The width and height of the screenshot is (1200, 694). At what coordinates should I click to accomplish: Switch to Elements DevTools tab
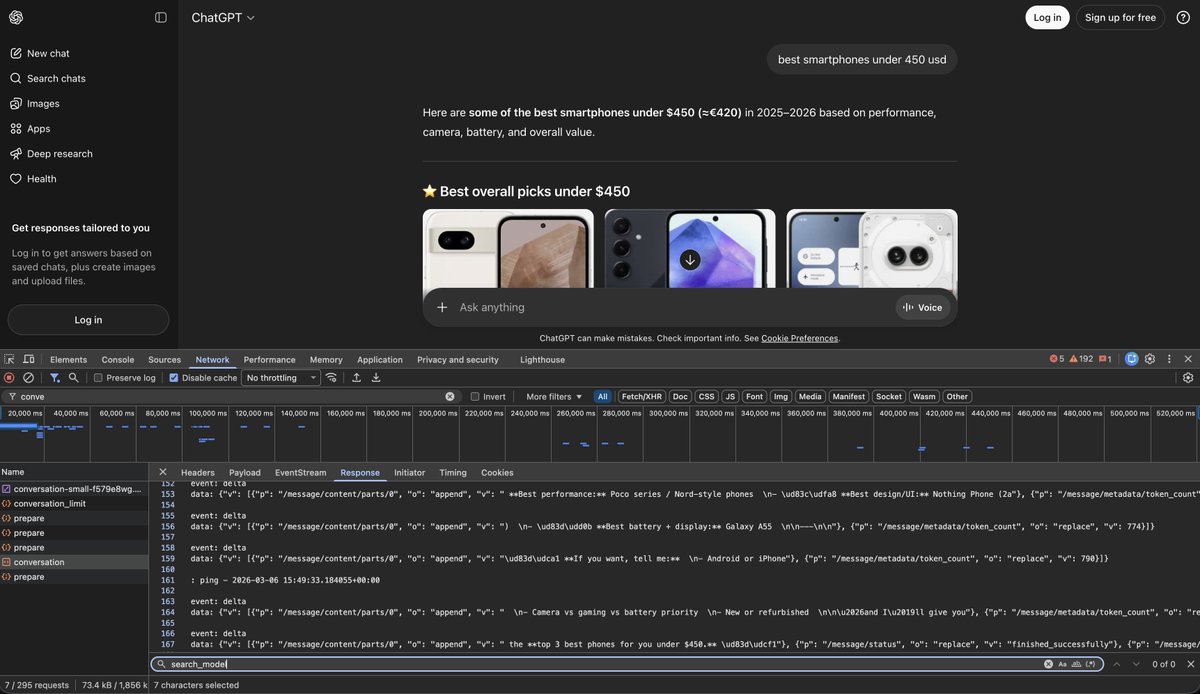[x=68, y=359]
